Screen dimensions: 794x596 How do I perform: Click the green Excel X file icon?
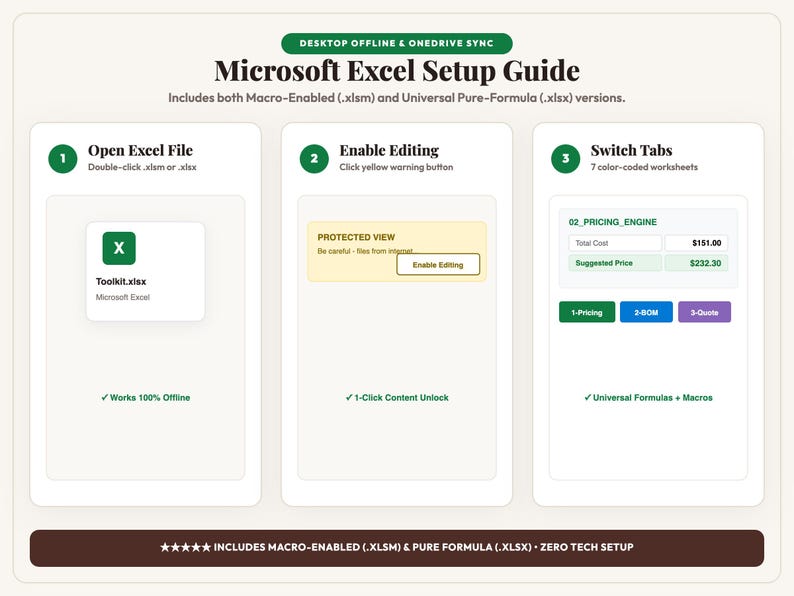[119, 248]
